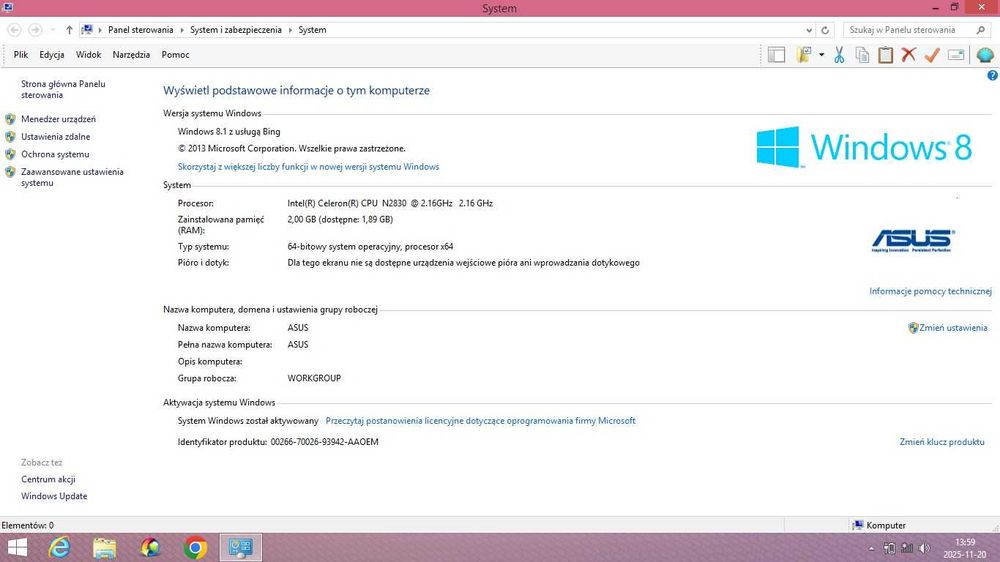
Task: Expand address bar history dropdown
Action: (x=809, y=30)
